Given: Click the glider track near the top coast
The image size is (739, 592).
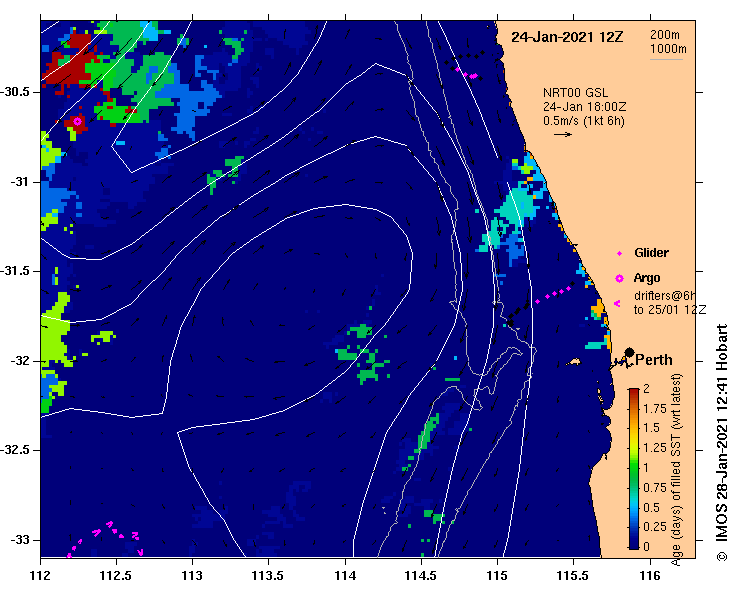Looking at the screenshot, I should [x=464, y=65].
